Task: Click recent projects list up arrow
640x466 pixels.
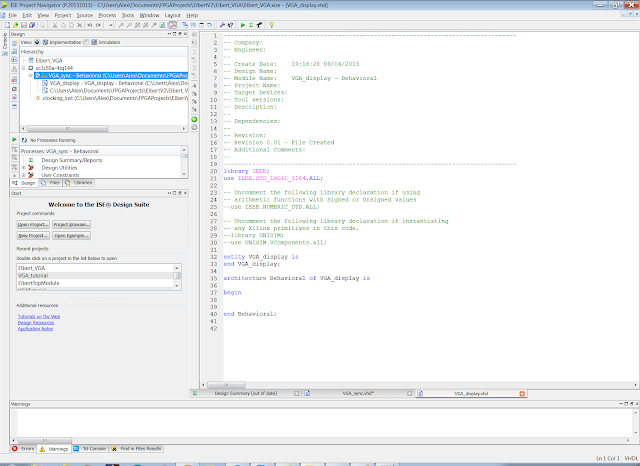Action: pyautogui.click(x=177, y=268)
